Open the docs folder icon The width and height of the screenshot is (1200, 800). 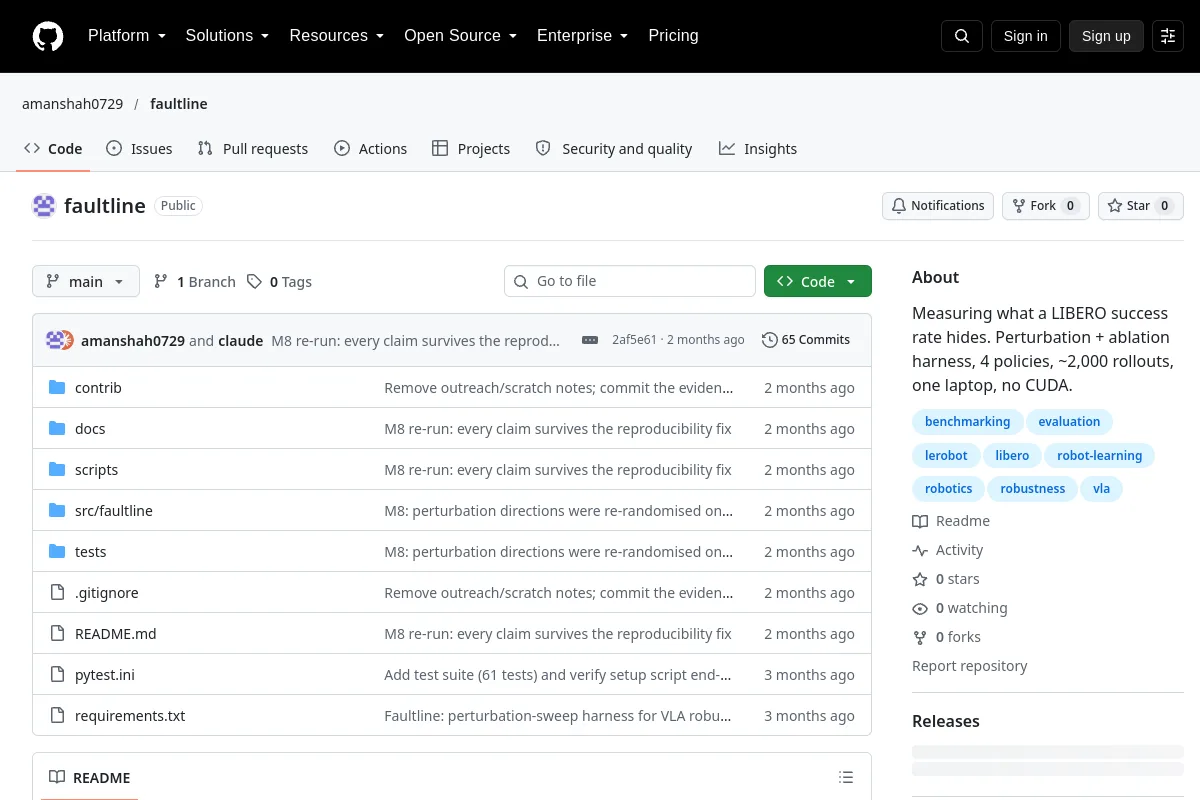tap(57, 429)
